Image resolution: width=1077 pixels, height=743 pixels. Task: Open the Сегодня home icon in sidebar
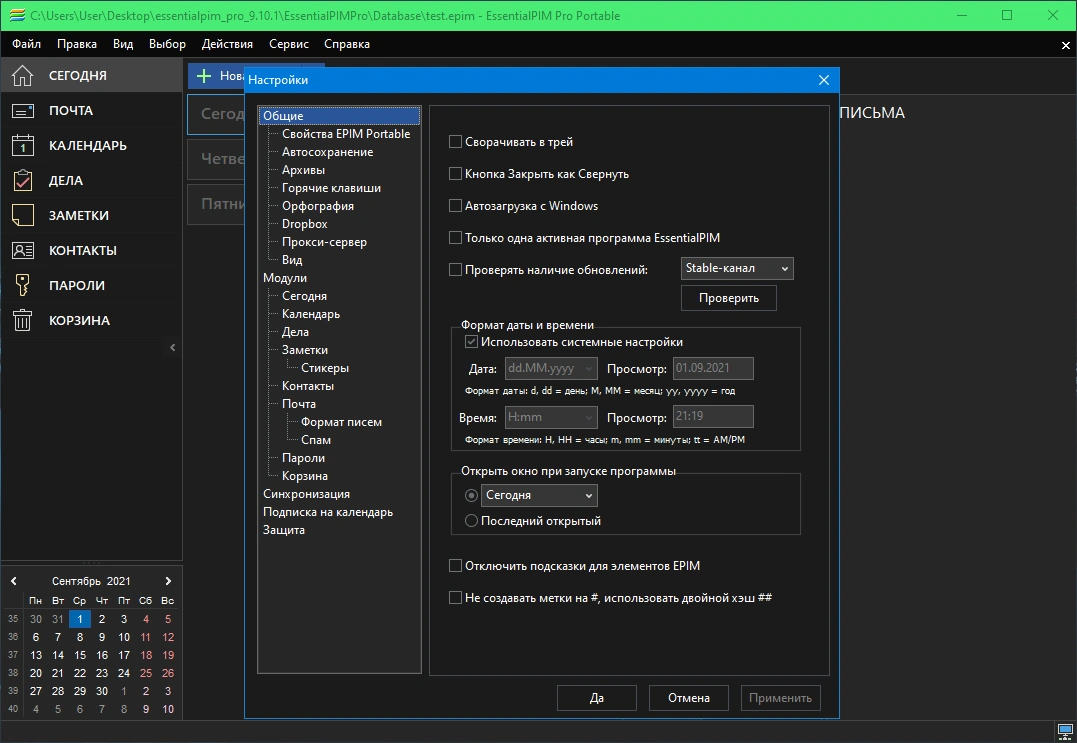22,76
